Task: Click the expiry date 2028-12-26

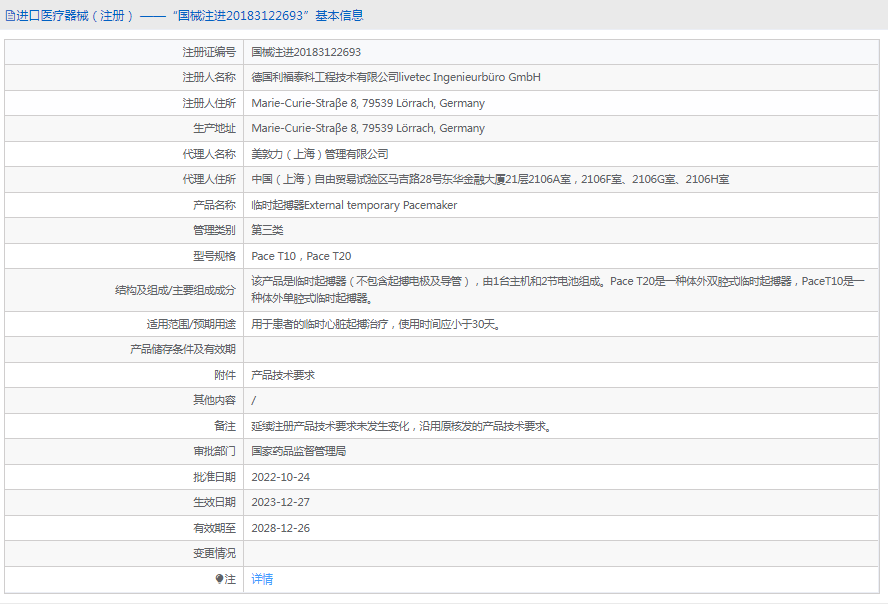Action: (x=280, y=528)
